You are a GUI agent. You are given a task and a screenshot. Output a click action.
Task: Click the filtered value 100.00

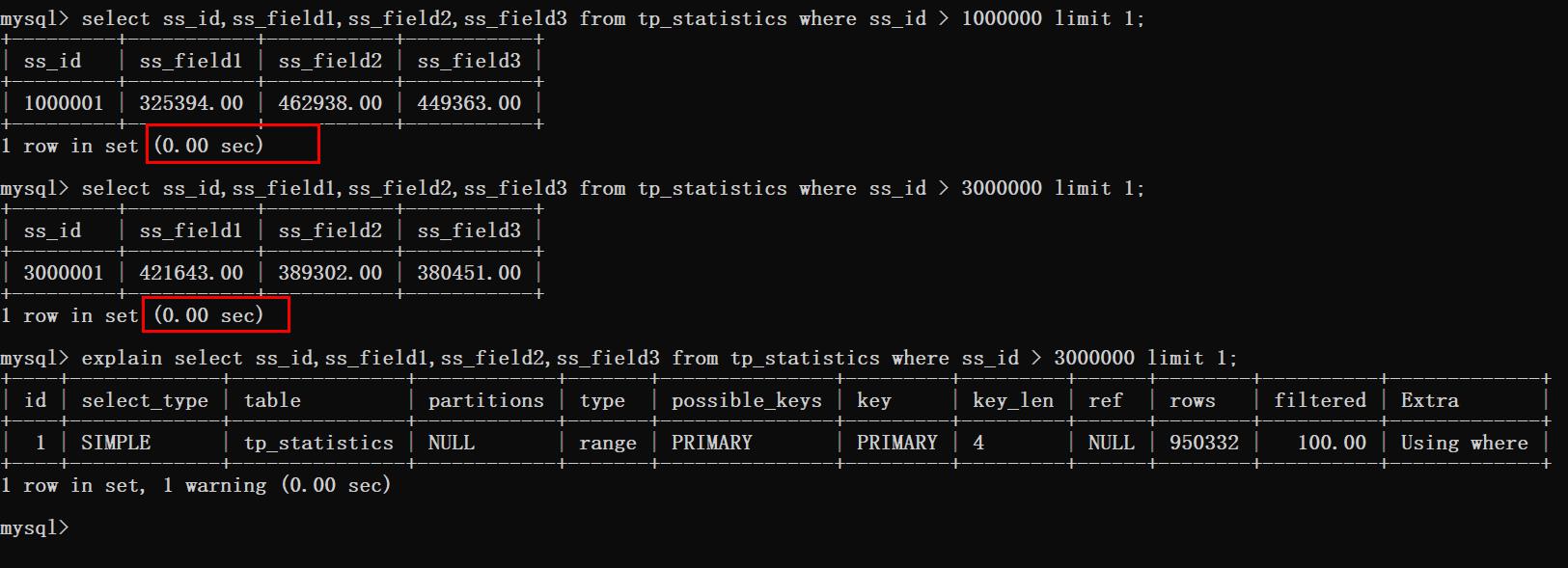tap(1332, 443)
